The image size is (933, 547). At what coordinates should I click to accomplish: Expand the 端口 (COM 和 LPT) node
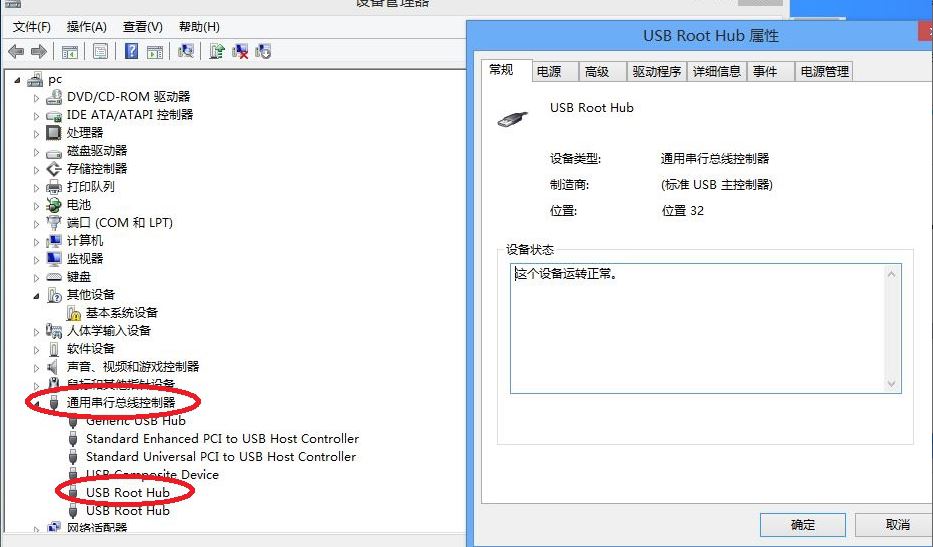click(x=36, y=224)
